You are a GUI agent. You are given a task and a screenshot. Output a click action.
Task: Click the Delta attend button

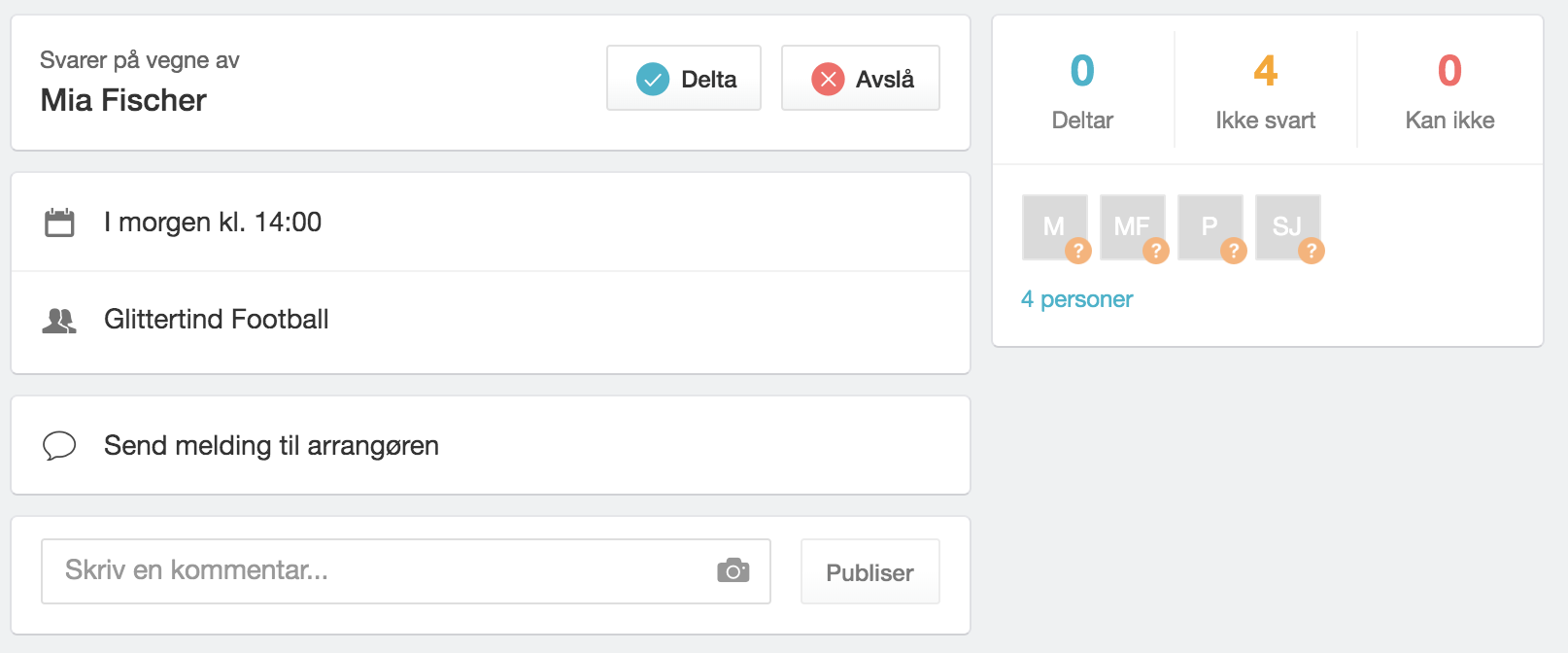pyautogui.click(x=684, y=78)
